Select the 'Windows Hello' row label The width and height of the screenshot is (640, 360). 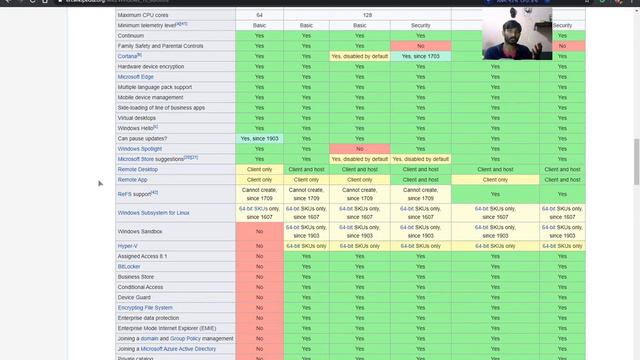(x=135, y=129)
